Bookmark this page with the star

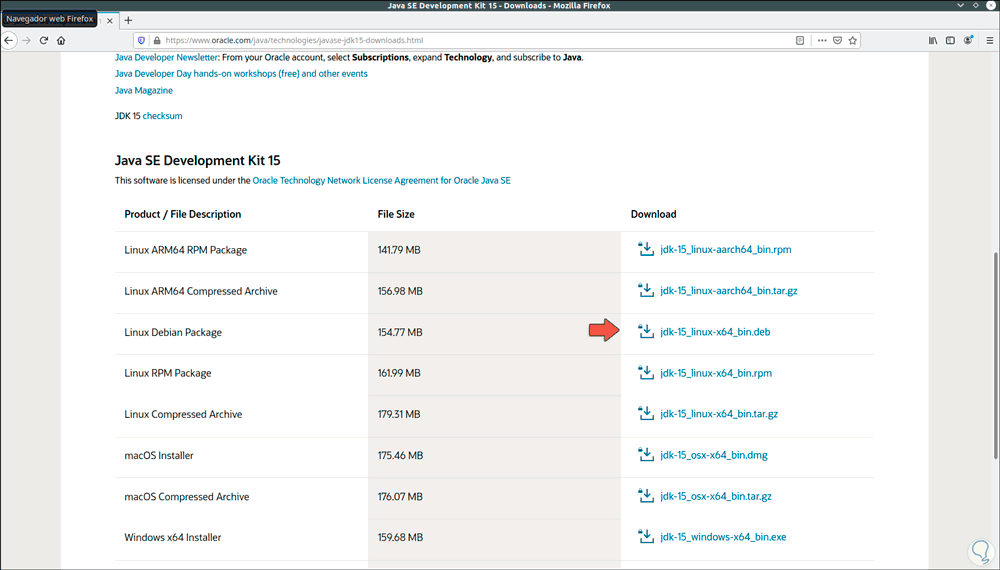click(x=853, y=40)
